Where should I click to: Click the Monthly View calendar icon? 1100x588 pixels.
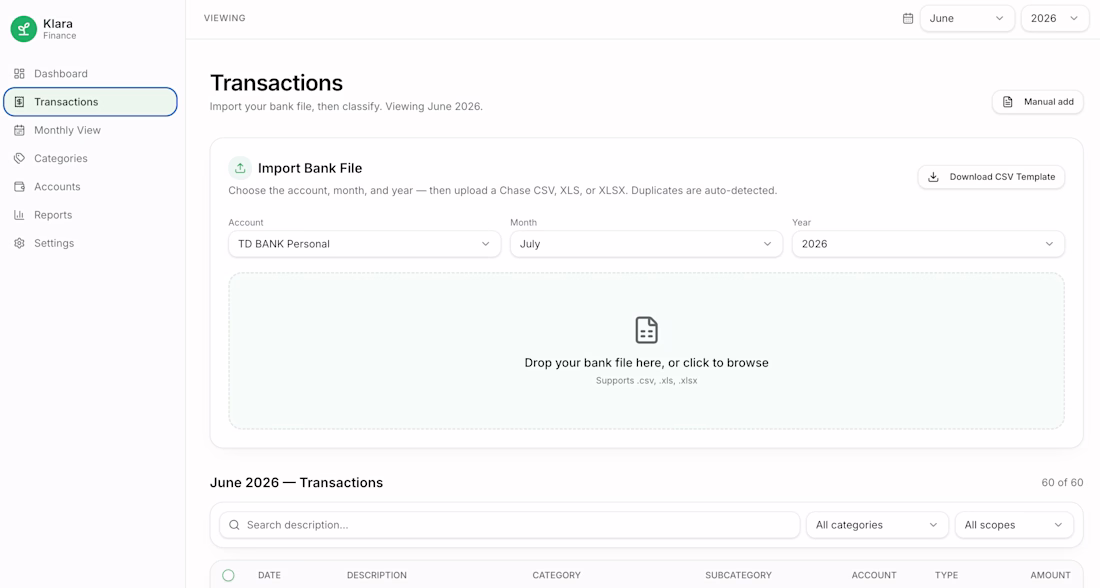pyautogui.click(x=19, y=130)
